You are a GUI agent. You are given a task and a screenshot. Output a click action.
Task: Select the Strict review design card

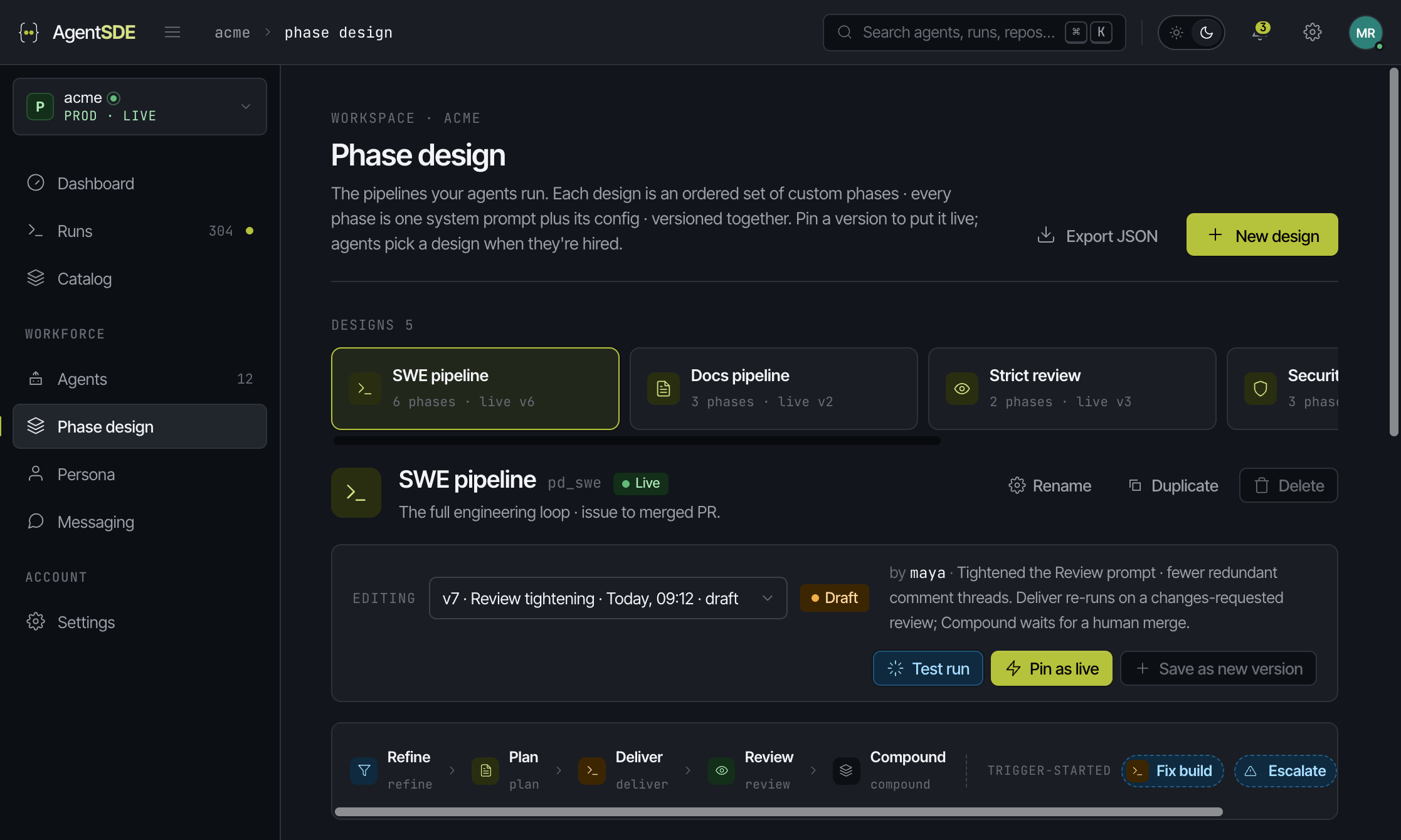point(1072,389)
